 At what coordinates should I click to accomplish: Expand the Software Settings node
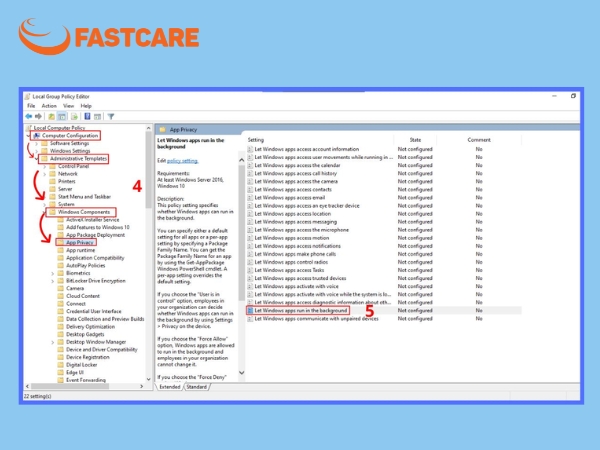[37, 143]
